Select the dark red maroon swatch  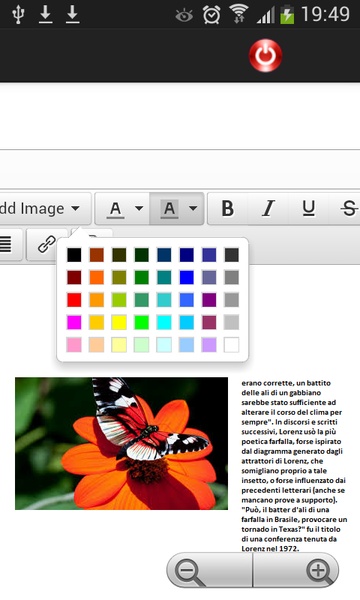point(74,277)
